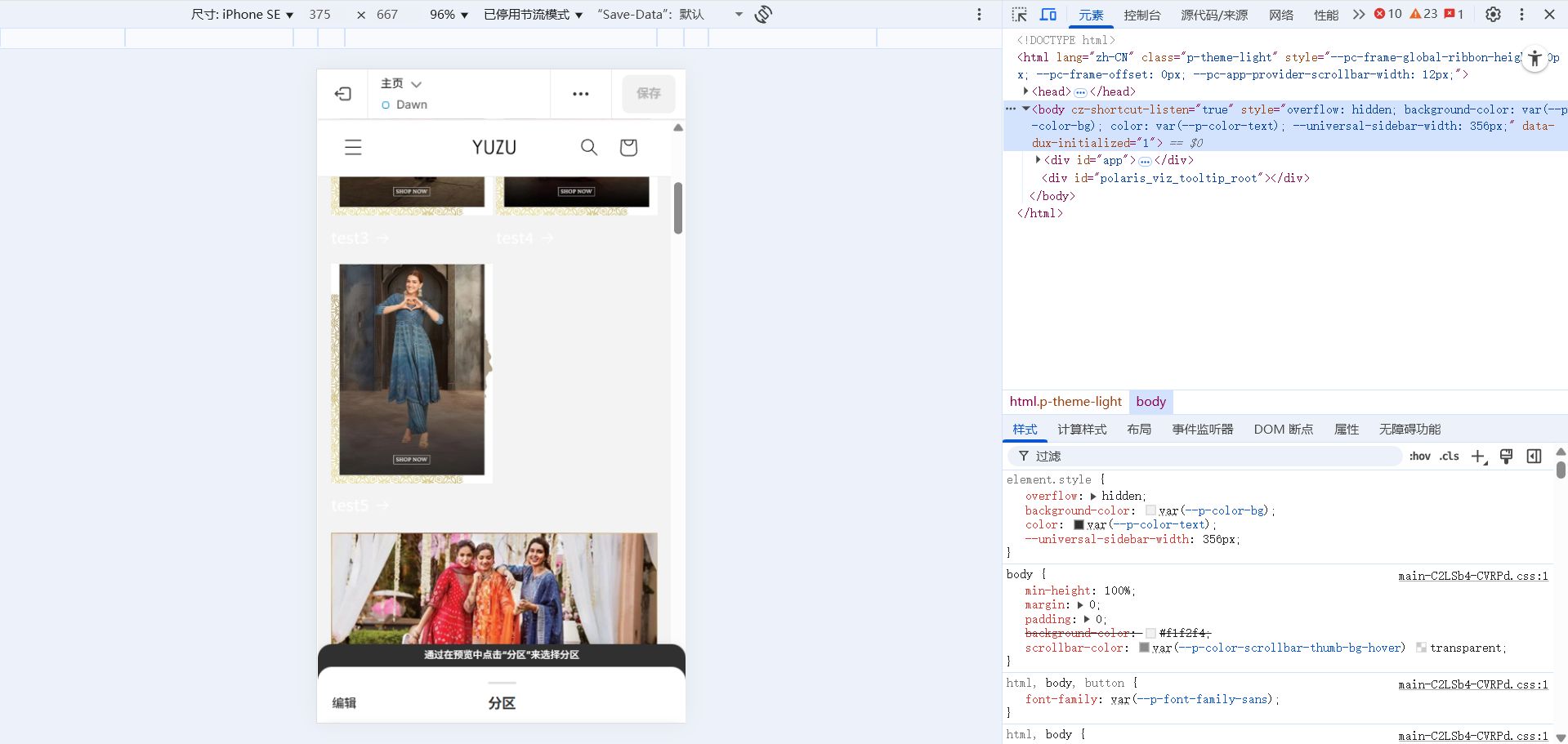Select the inspect element picker icon
Image resolution: width=1568 pixels, height=744 pixels.
pos(1019,14)
